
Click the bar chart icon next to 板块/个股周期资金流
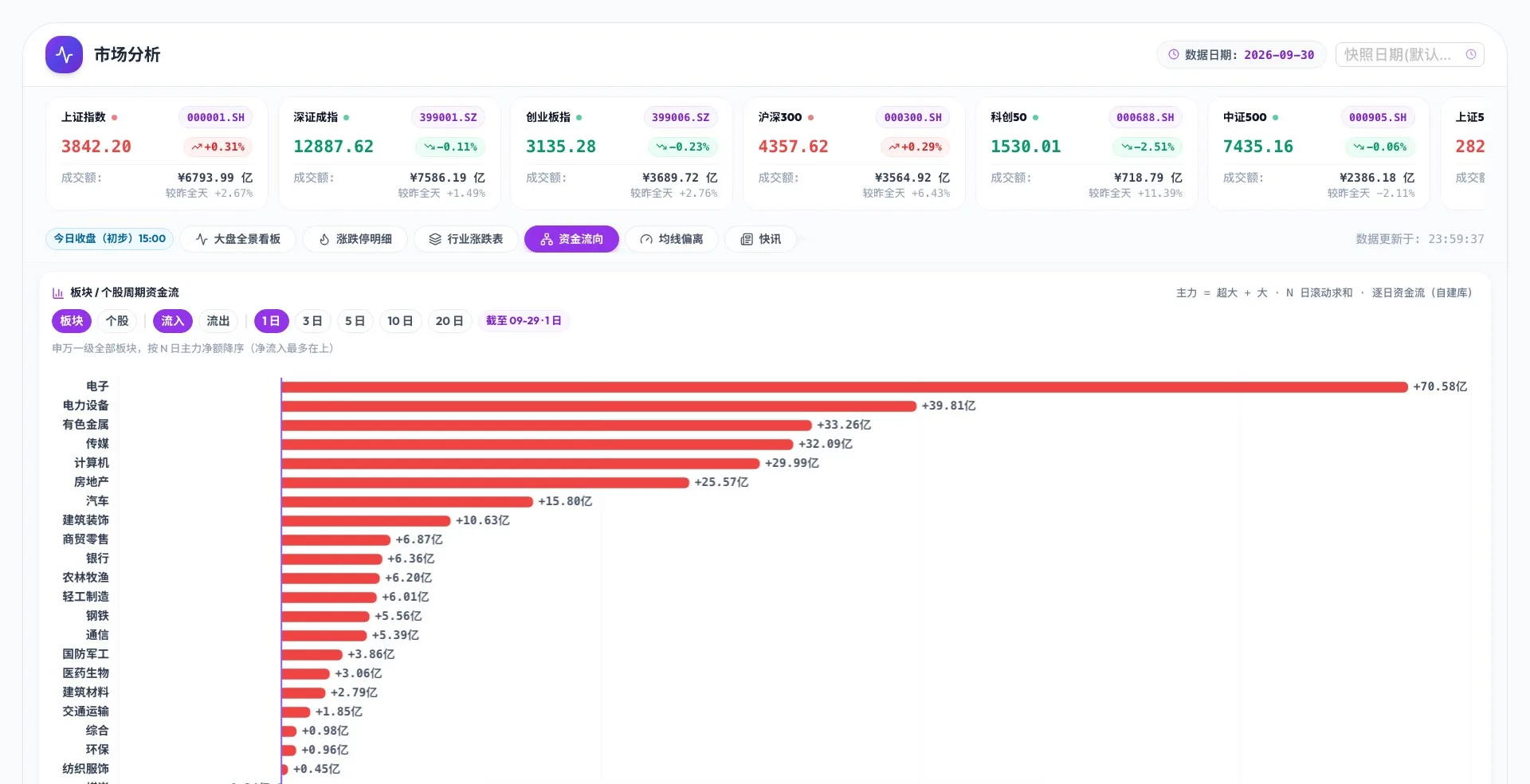click(57, 293)
